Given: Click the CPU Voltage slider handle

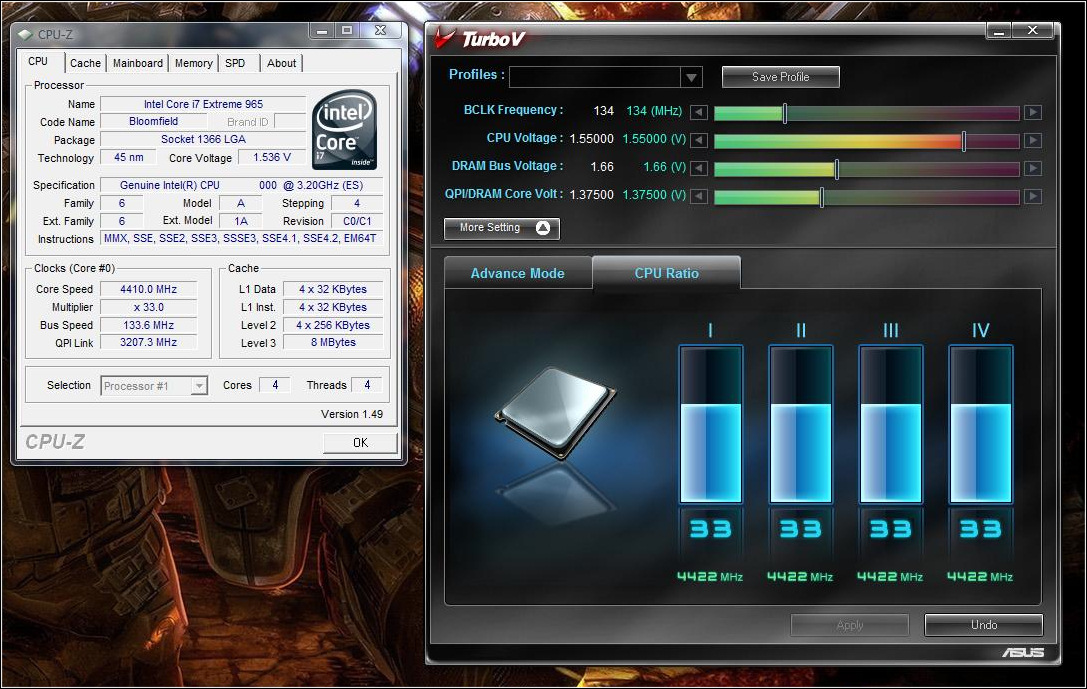Looking at the screenshot, I should click(964, 141).
